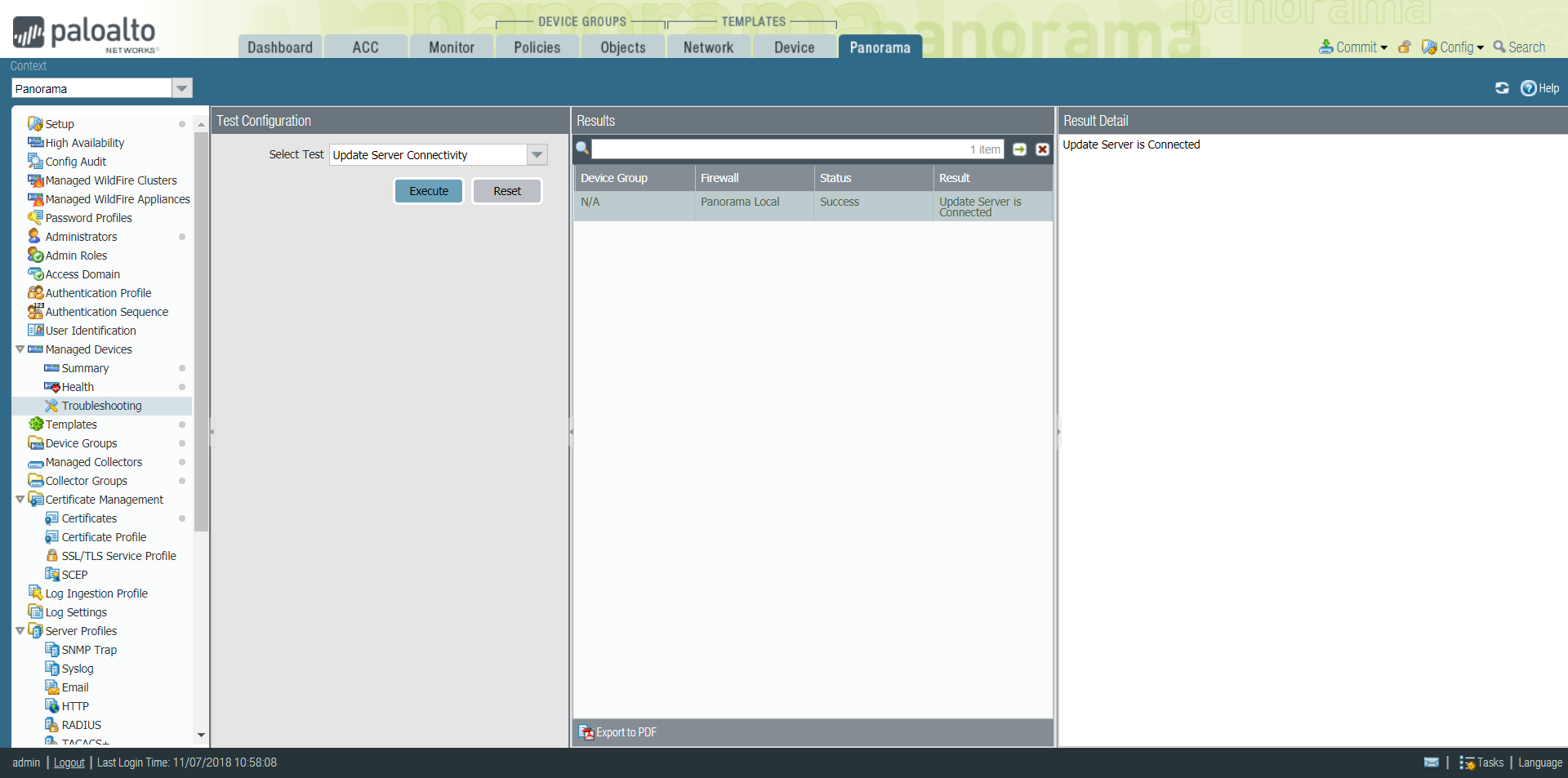Screen dimensions: 1568x778
Task: Open the Commit dropdown menu
Action: [1353, 47]
